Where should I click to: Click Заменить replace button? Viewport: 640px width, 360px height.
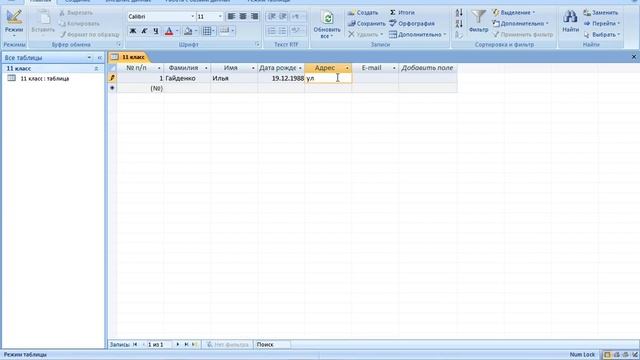[601, 13]
